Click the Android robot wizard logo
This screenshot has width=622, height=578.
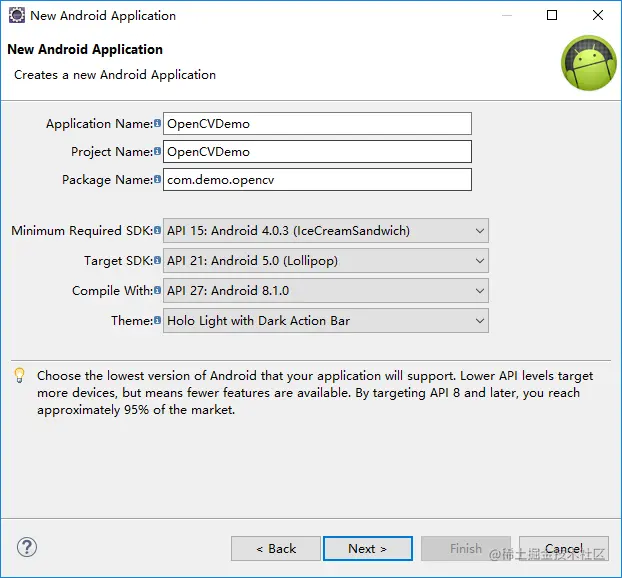point(589,63)
